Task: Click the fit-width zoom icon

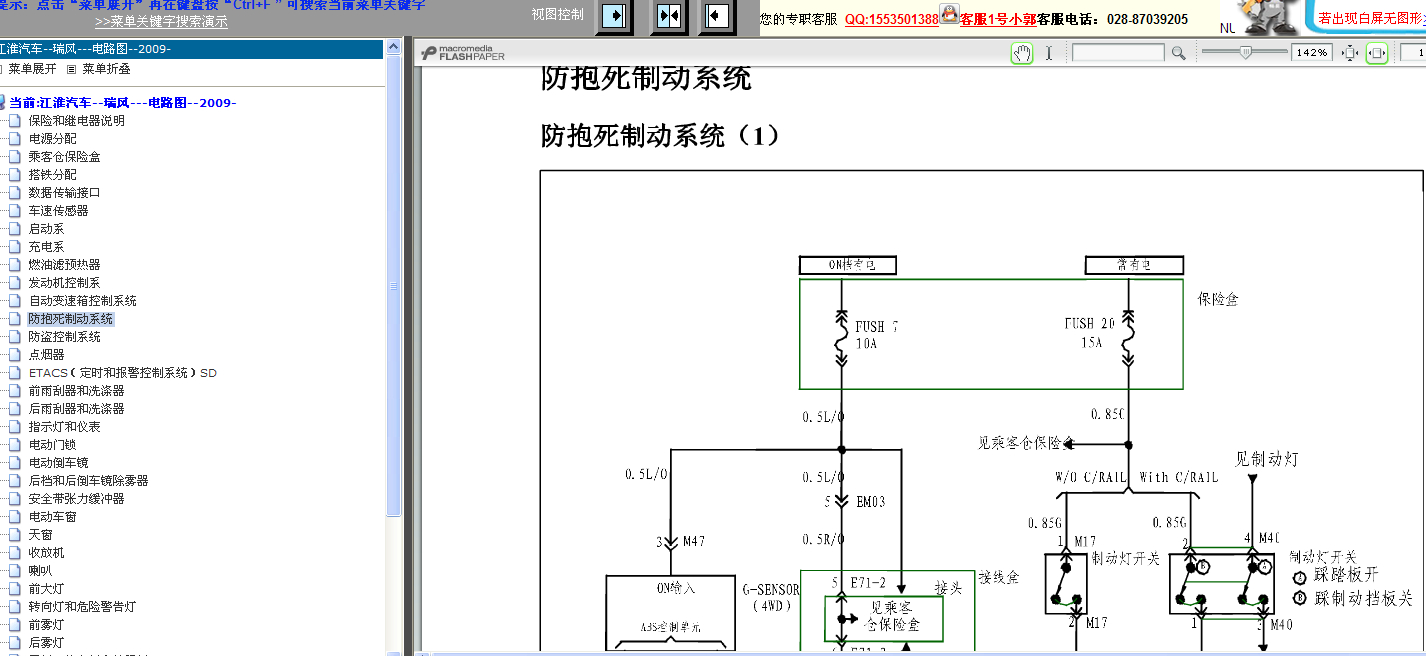Action: point(1377,53)
